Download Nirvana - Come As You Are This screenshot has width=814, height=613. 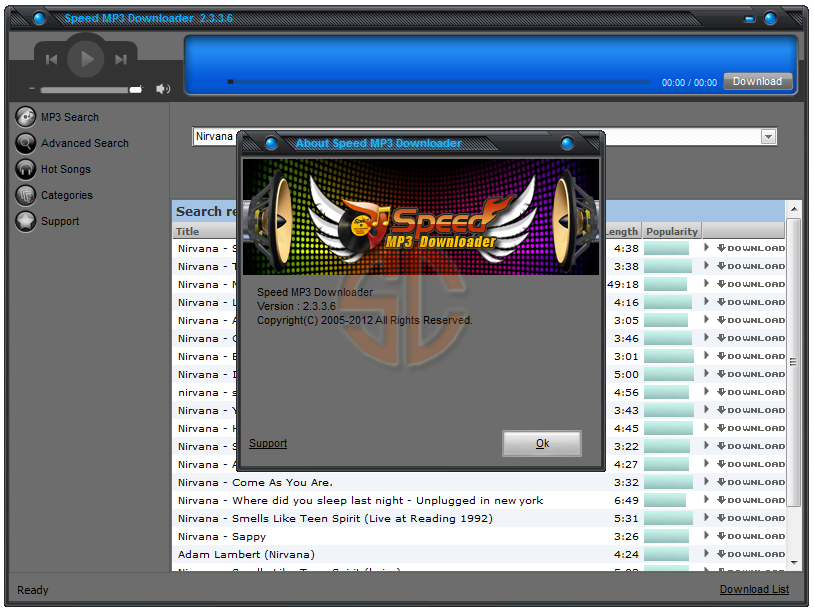pos(751,482)
